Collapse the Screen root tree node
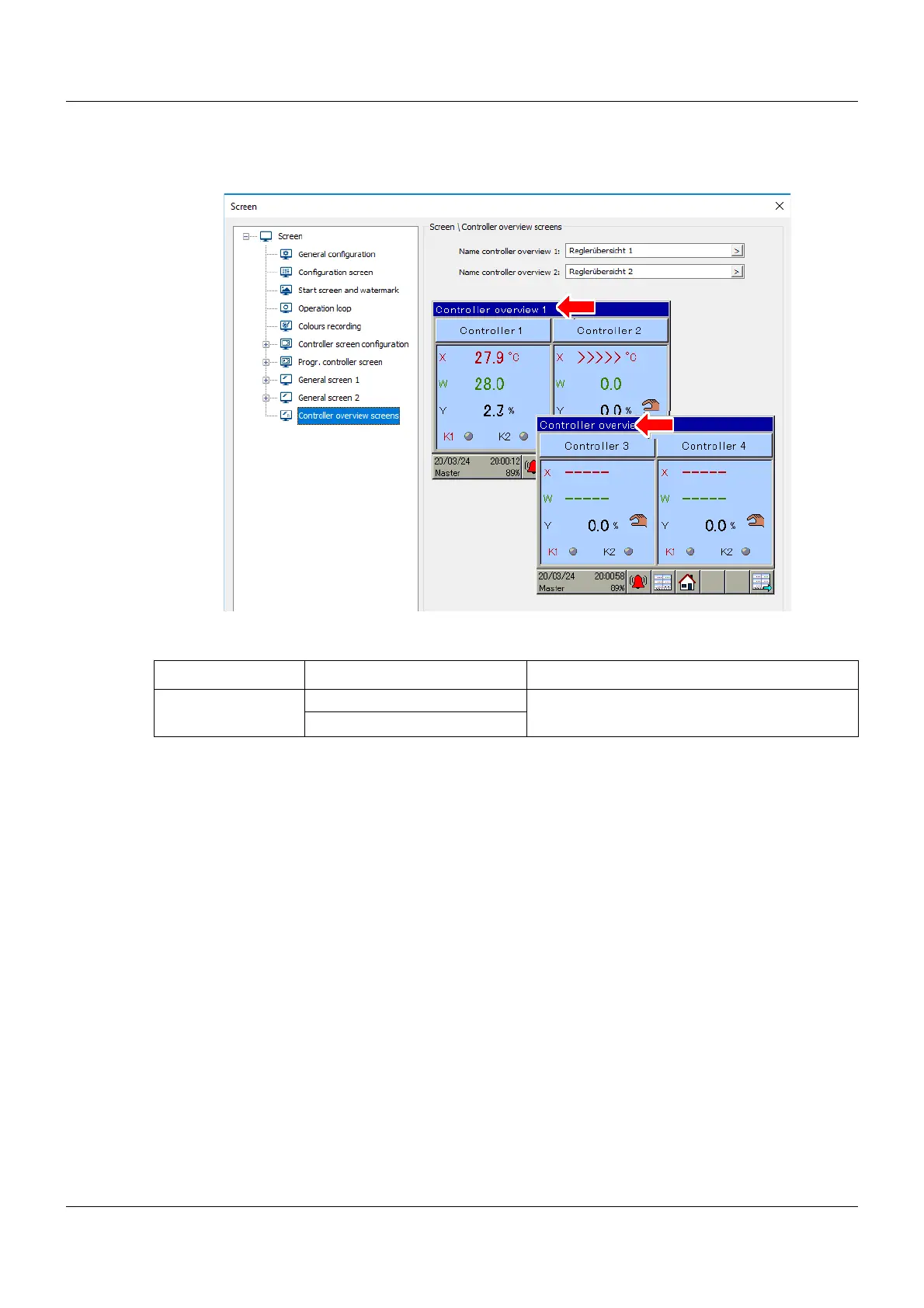The width and height of the screenshot is (924, 1308). (246, 236)
